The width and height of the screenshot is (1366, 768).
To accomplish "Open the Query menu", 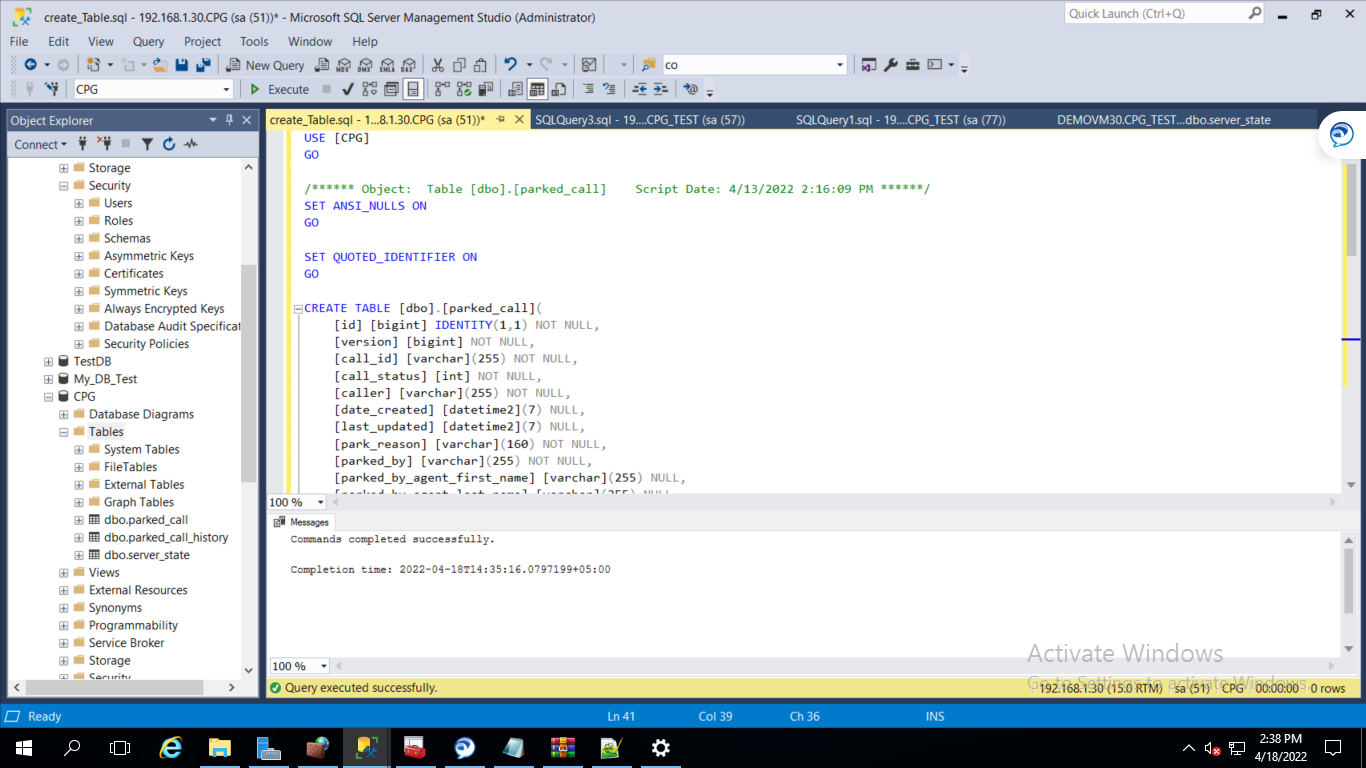I will point(148,41).
